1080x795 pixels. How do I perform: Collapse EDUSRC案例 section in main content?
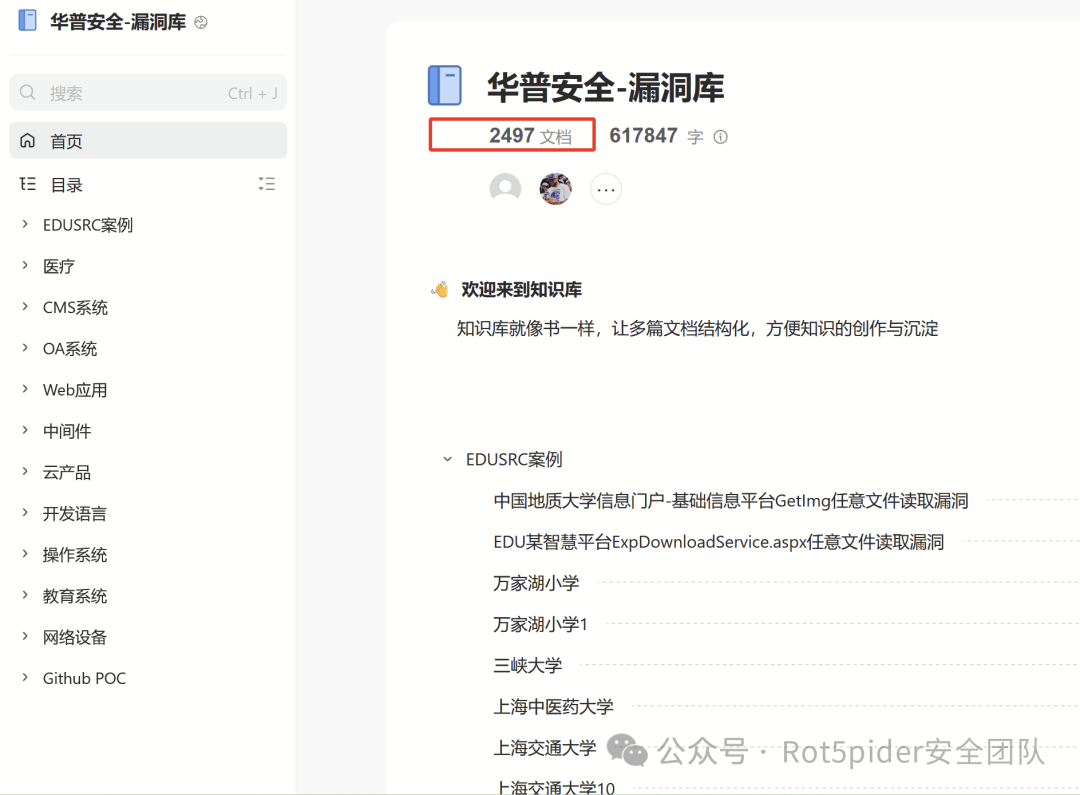(x=447, y=459)
